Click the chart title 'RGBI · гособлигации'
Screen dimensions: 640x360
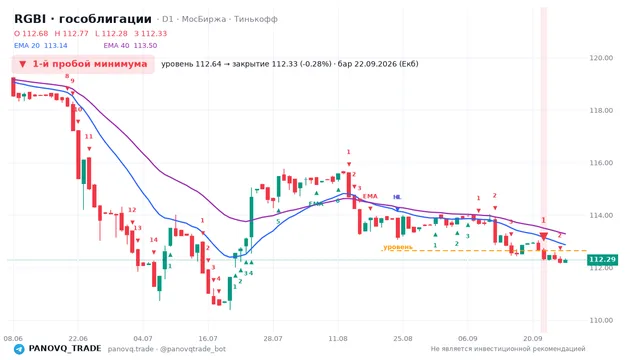[83, 19]
